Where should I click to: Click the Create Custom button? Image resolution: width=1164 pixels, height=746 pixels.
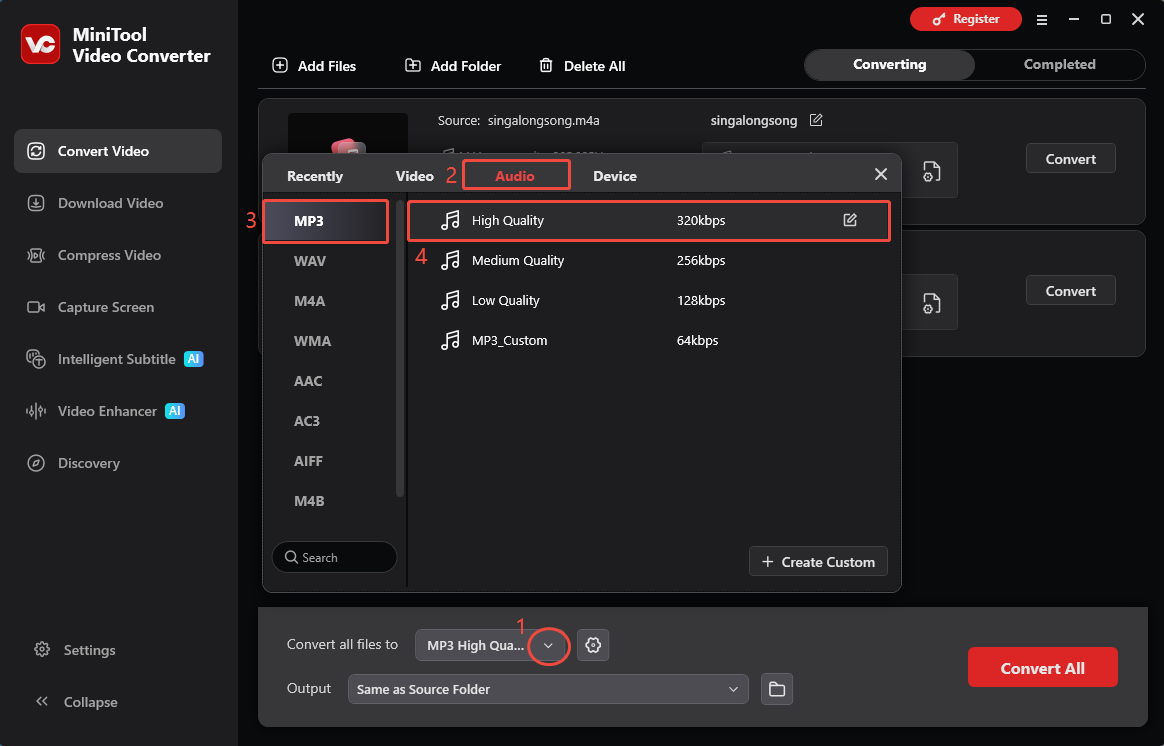818,562
